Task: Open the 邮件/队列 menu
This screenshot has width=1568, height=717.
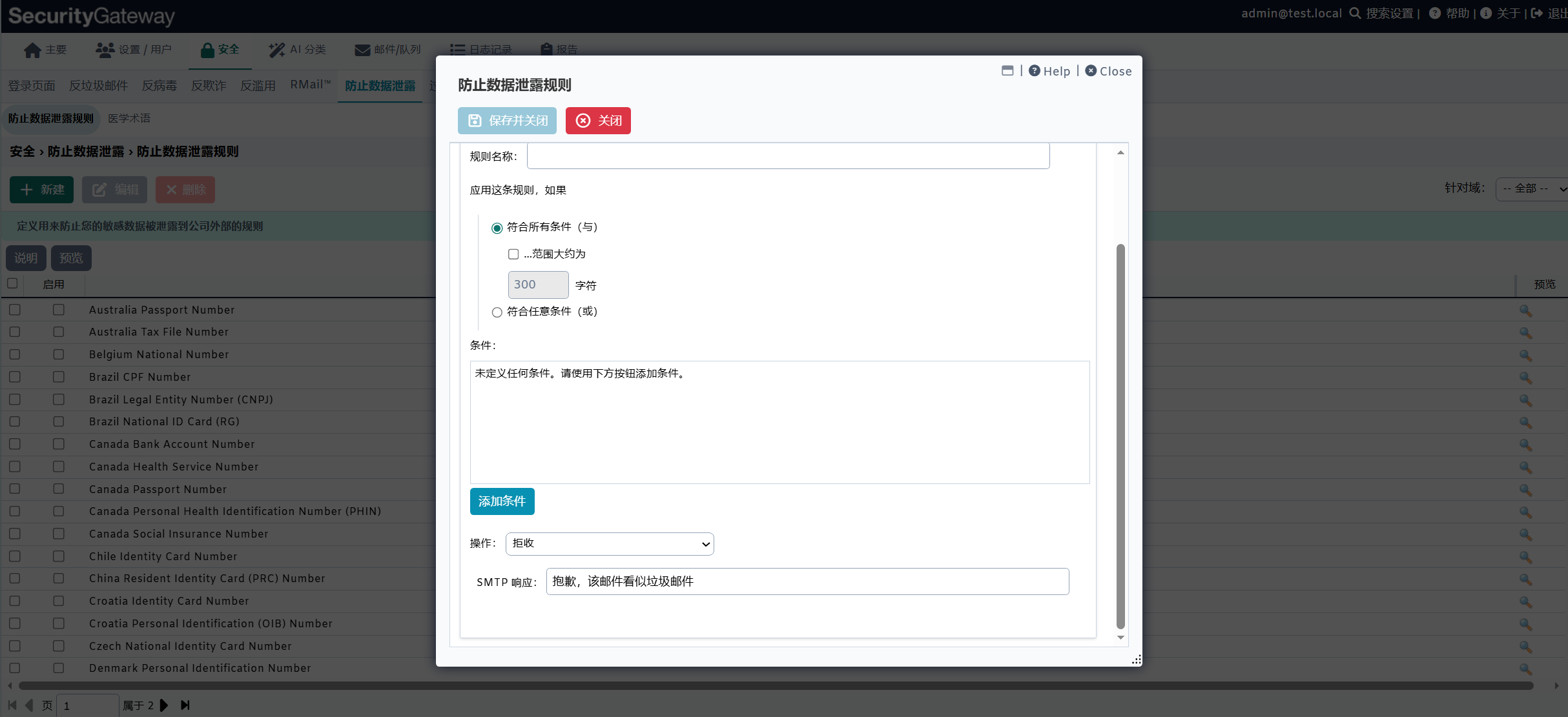Action: click(x=387, y=50)
